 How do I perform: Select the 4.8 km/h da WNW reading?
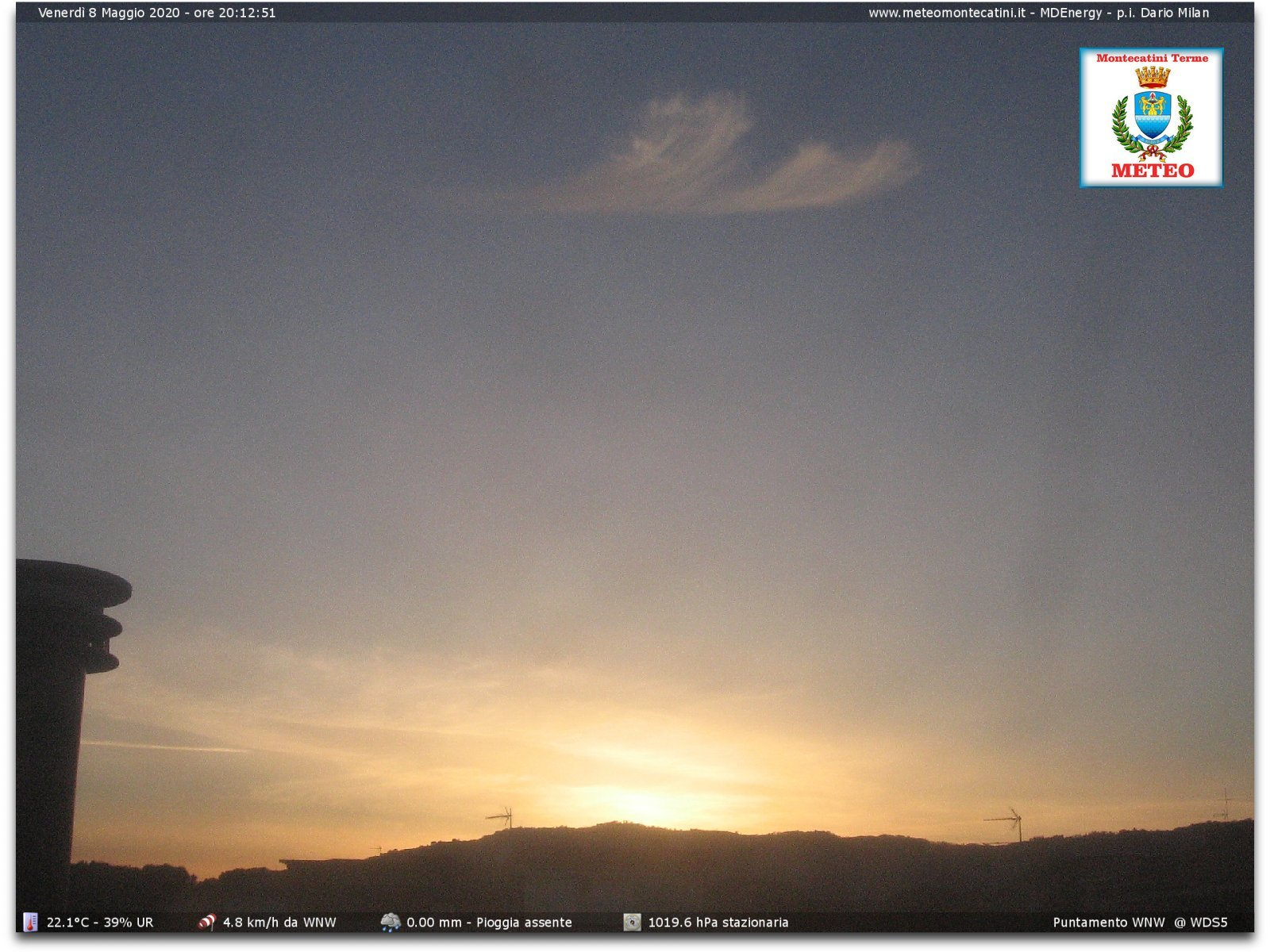tap(279, 922)
